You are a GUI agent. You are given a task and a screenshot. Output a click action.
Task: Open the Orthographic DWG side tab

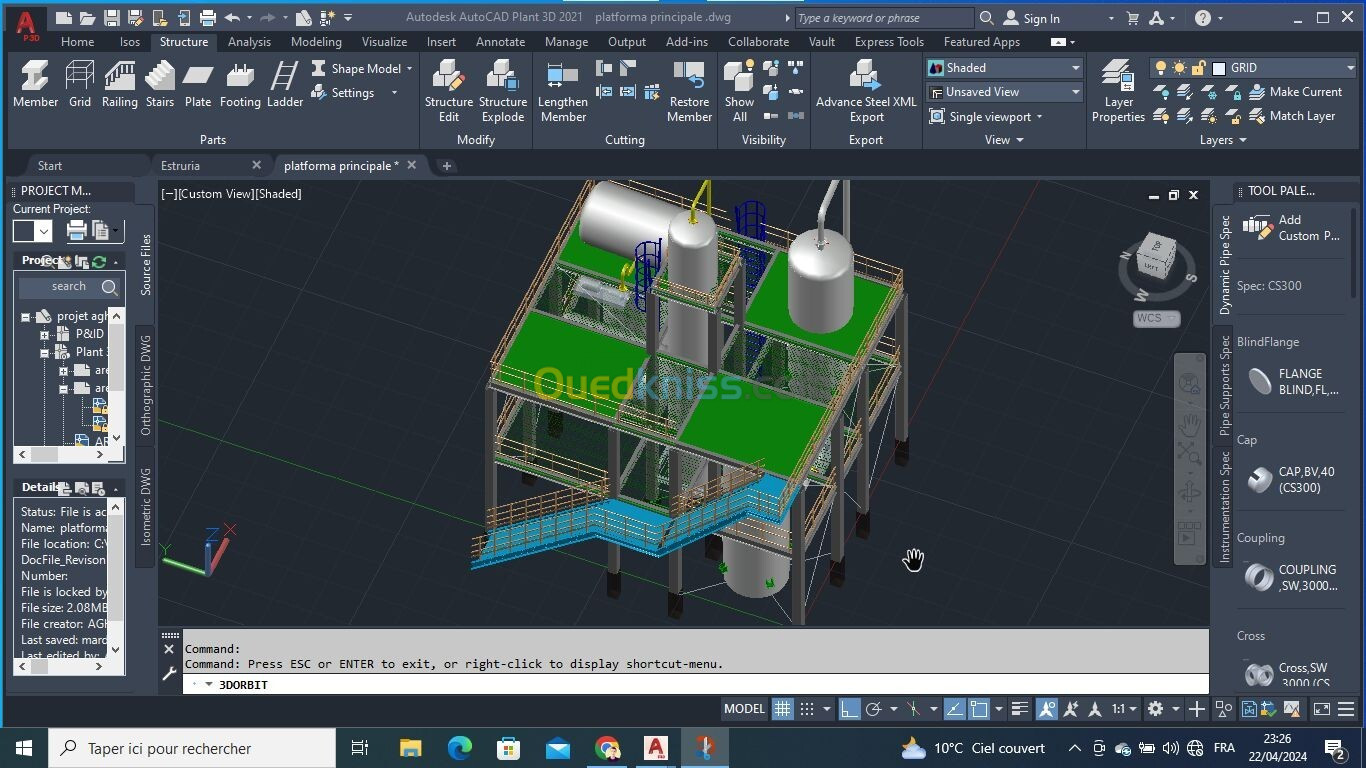pos(146,385)
